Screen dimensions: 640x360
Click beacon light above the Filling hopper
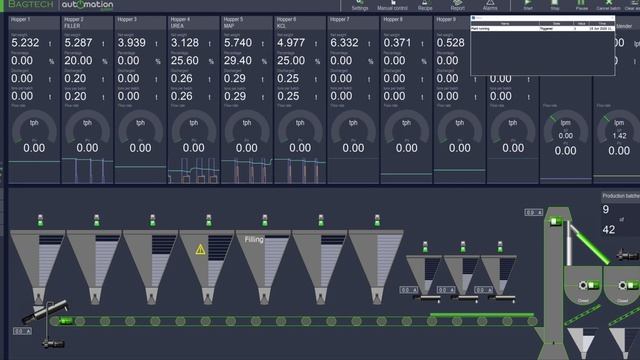click(x=264, y=220)
